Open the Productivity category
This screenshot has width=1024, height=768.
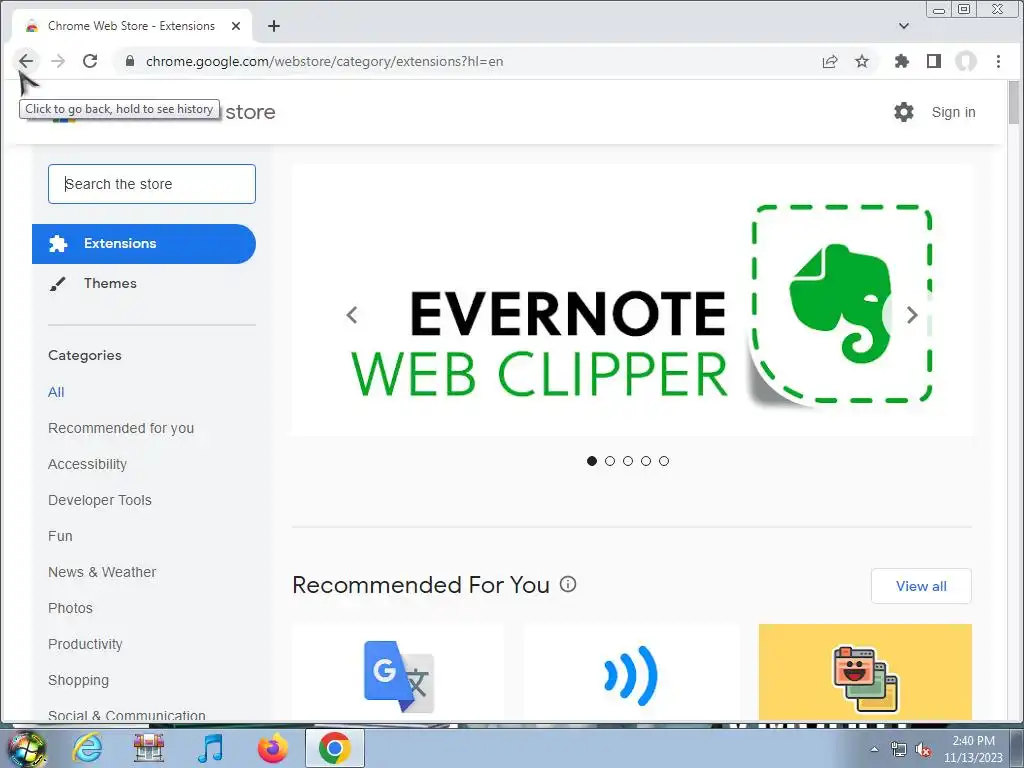[85, 644]
